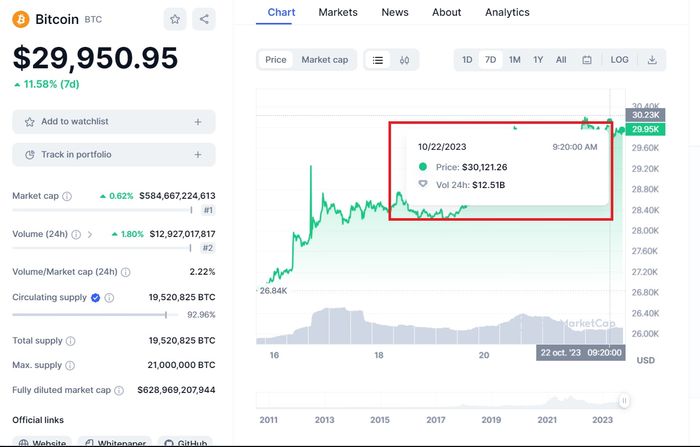Click the share icon near Bitcoin title
Screen dimensions: 700x447
(x=204, y=19)
